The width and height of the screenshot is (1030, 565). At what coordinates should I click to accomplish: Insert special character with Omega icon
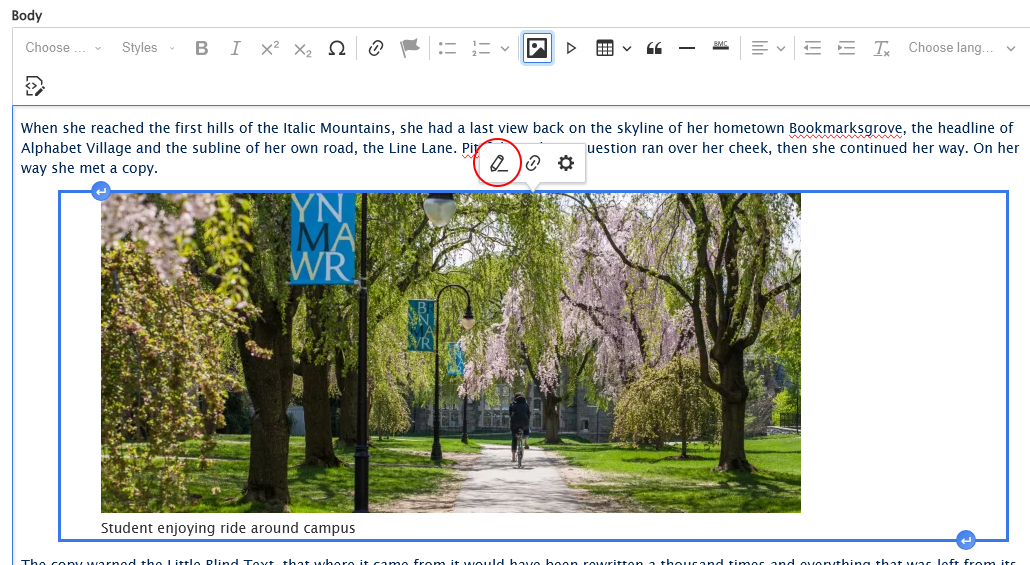pos(336,48)
